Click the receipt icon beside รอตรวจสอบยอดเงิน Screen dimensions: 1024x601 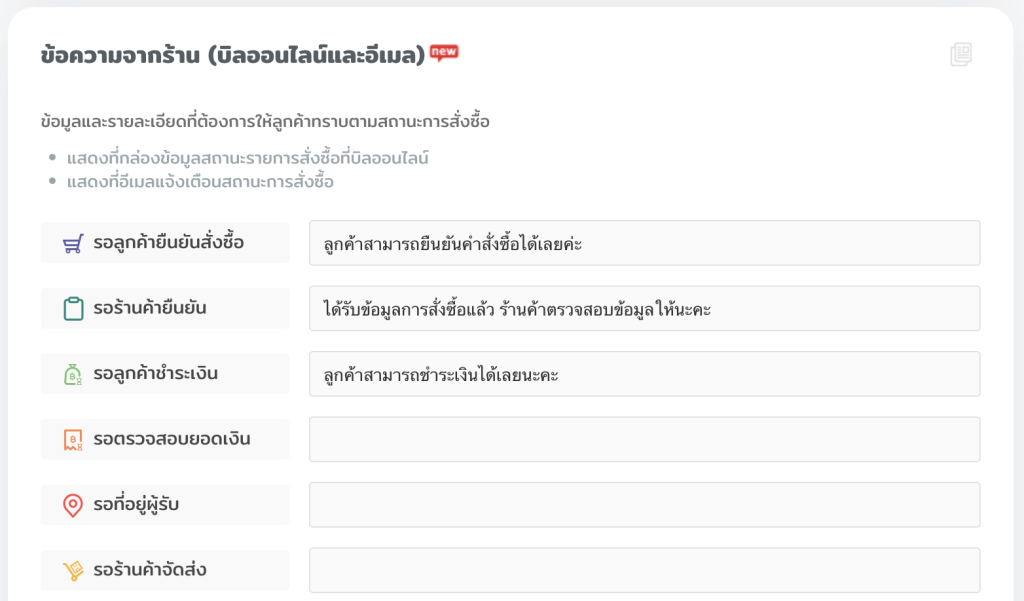click(x=72, y=440)
